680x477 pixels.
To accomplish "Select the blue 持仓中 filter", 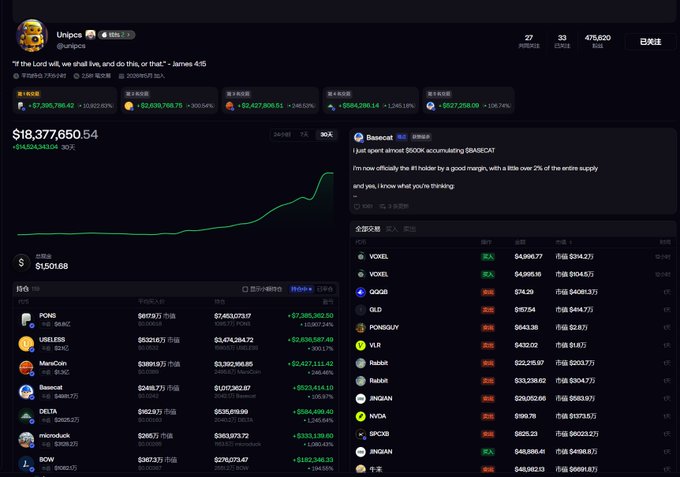I will (x=301, y=289).
